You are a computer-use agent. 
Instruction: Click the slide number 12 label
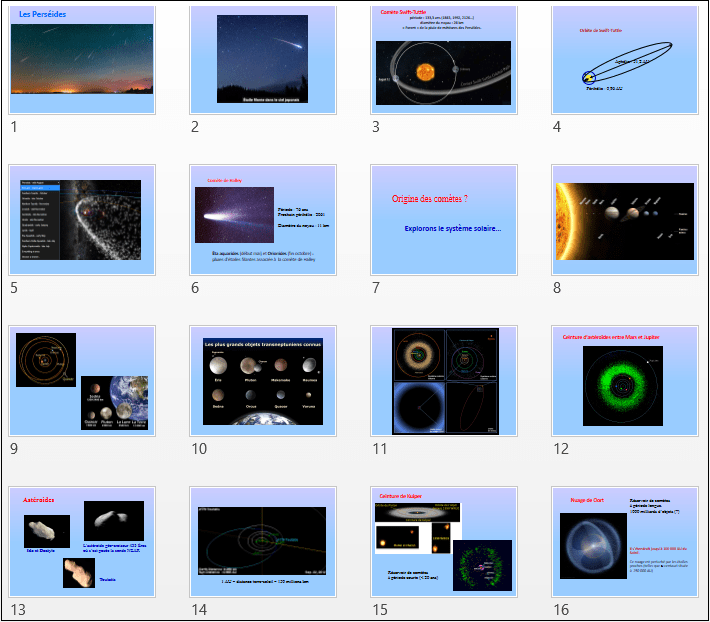(561, 449)
